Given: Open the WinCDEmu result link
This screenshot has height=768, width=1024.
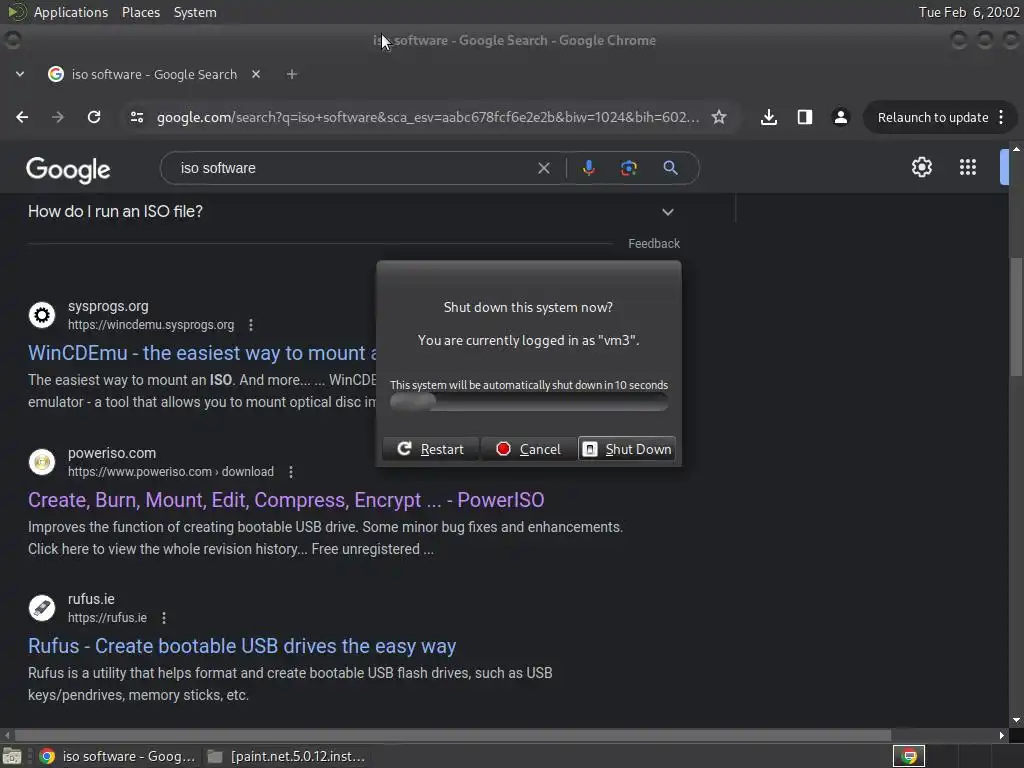Looking at the screenshot, I should pos(202,353).
